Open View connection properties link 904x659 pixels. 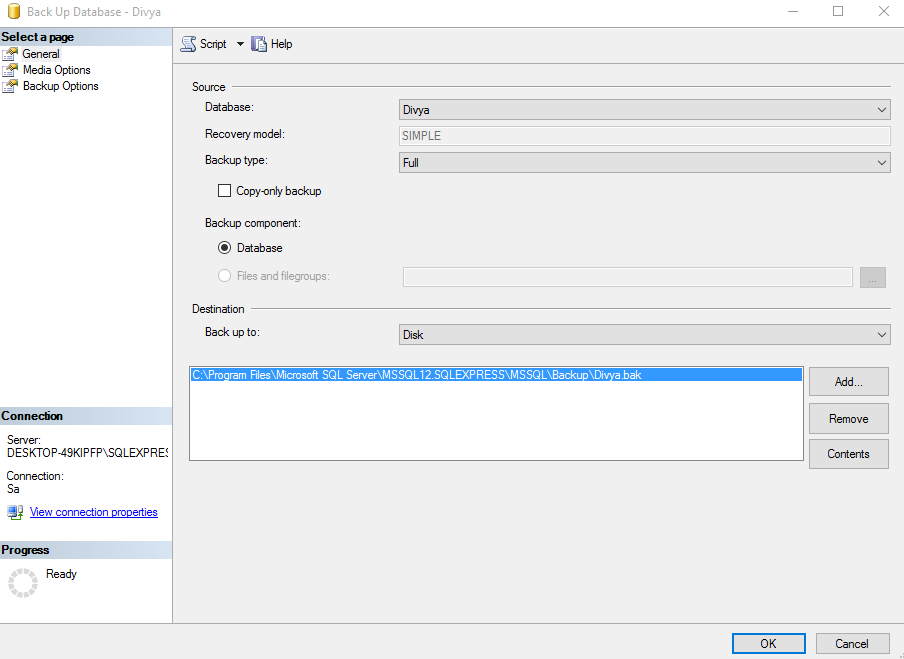[x=93, y=512]
